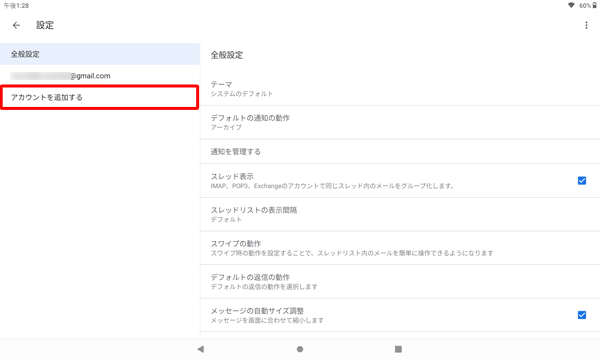
Task: Open the テーマ setting
Action: [x=400, y=89]
